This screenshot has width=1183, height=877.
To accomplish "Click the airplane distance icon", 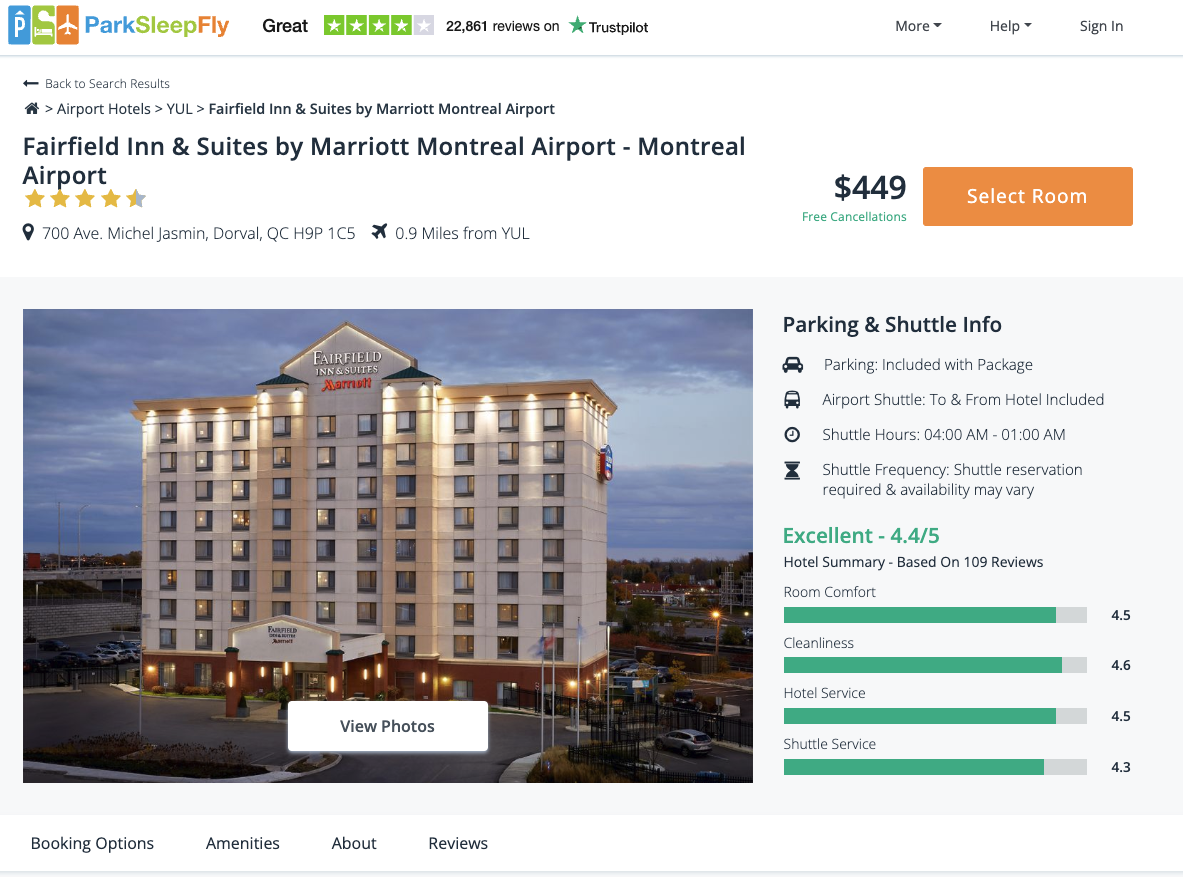I will tap(379, 233).
